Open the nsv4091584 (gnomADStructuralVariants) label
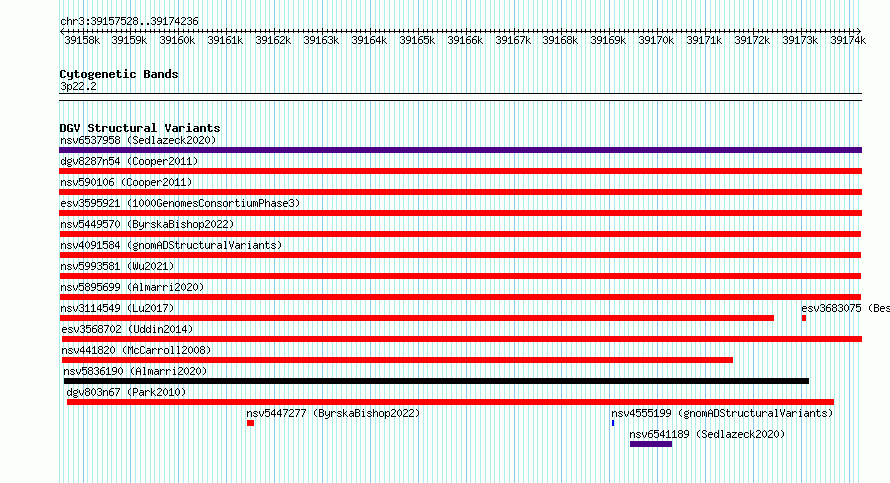The width and height of the screenshot is (890, 483). 171,245
